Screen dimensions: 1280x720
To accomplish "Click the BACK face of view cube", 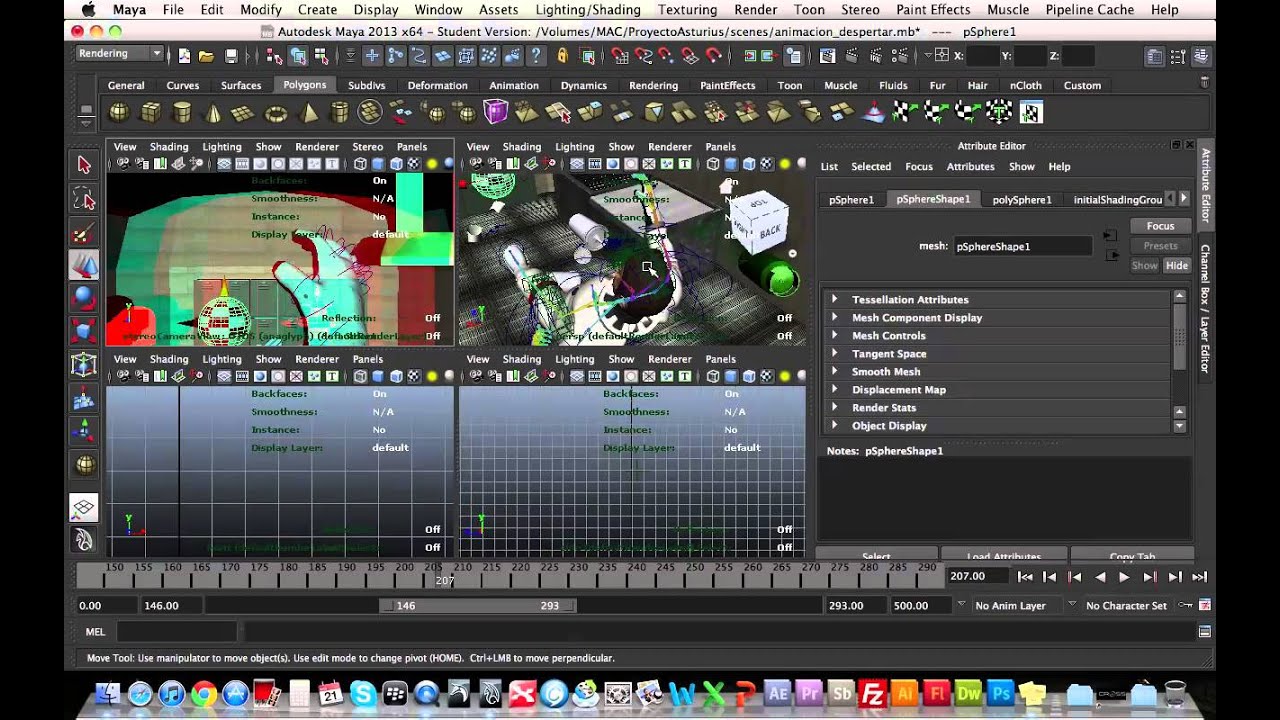I will point(769,231).
